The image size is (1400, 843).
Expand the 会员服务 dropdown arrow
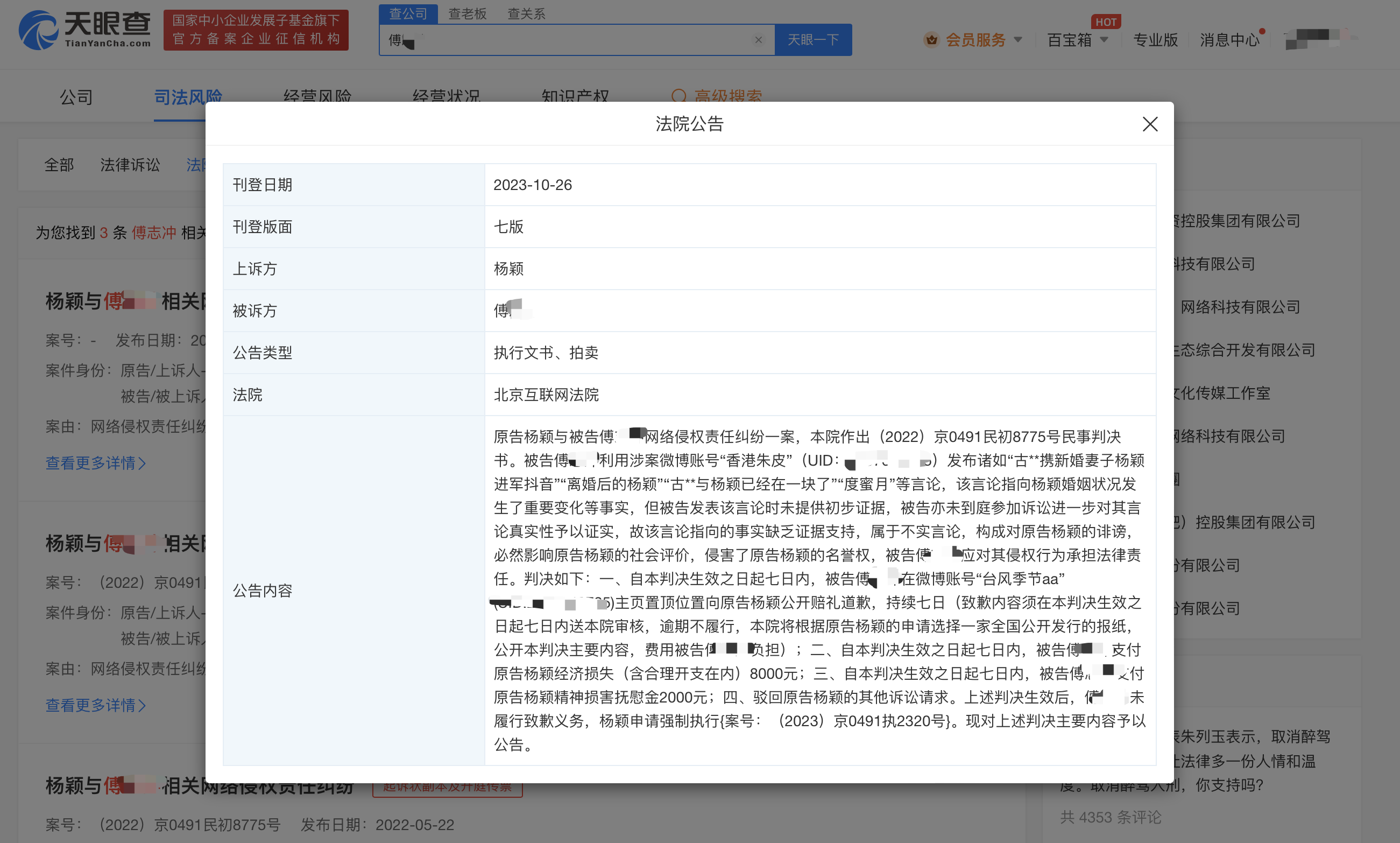[x=1018, y=40]
